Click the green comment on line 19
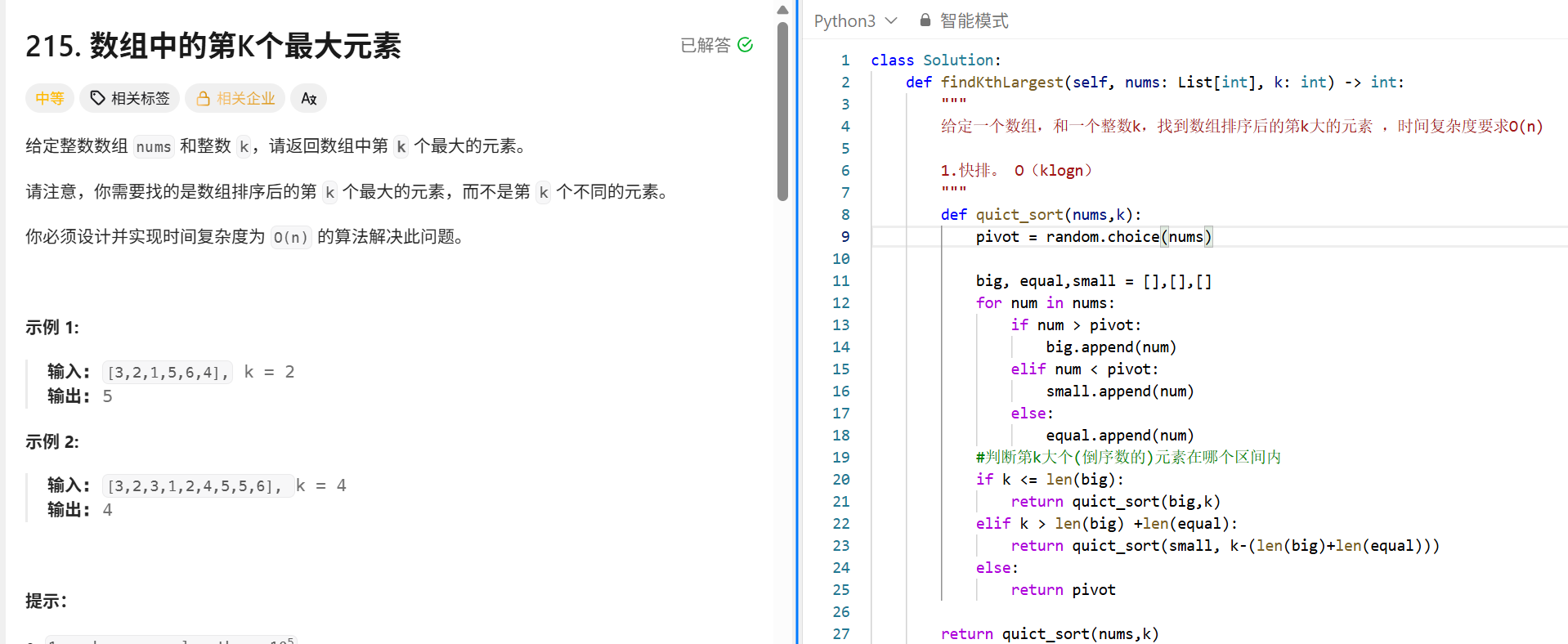The height and width of the screenshot is (644, 1568). pyautogui.click(x=1128, y=458)
